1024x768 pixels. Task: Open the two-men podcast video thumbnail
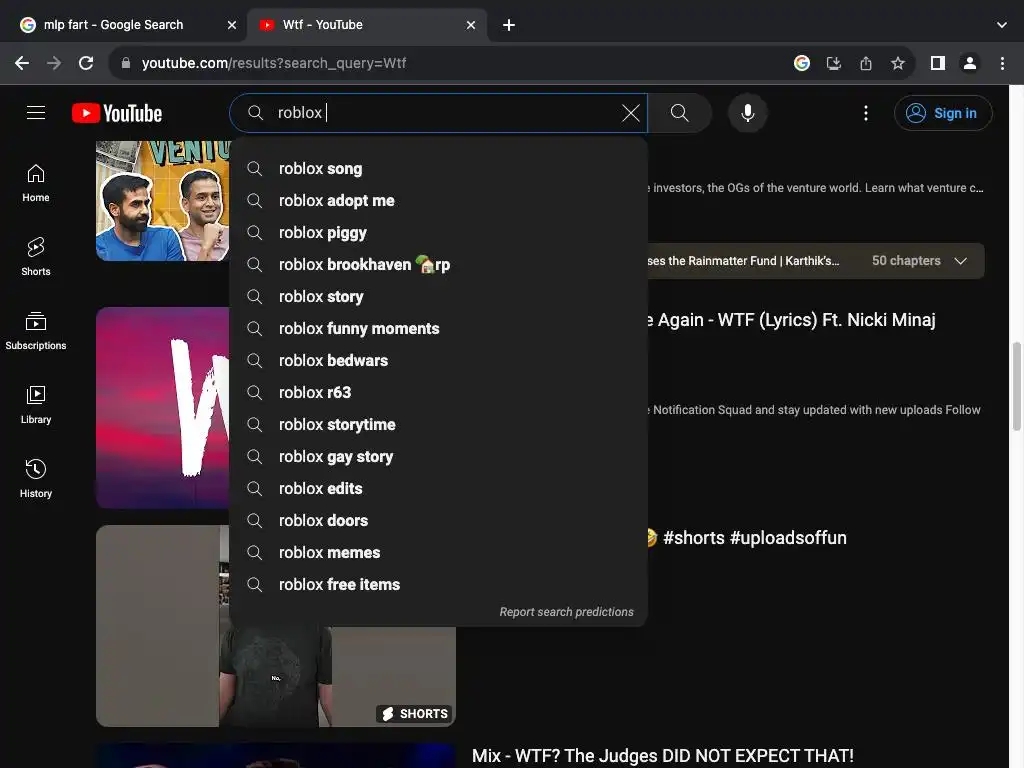pyautogui.click(x=163, y=200)
